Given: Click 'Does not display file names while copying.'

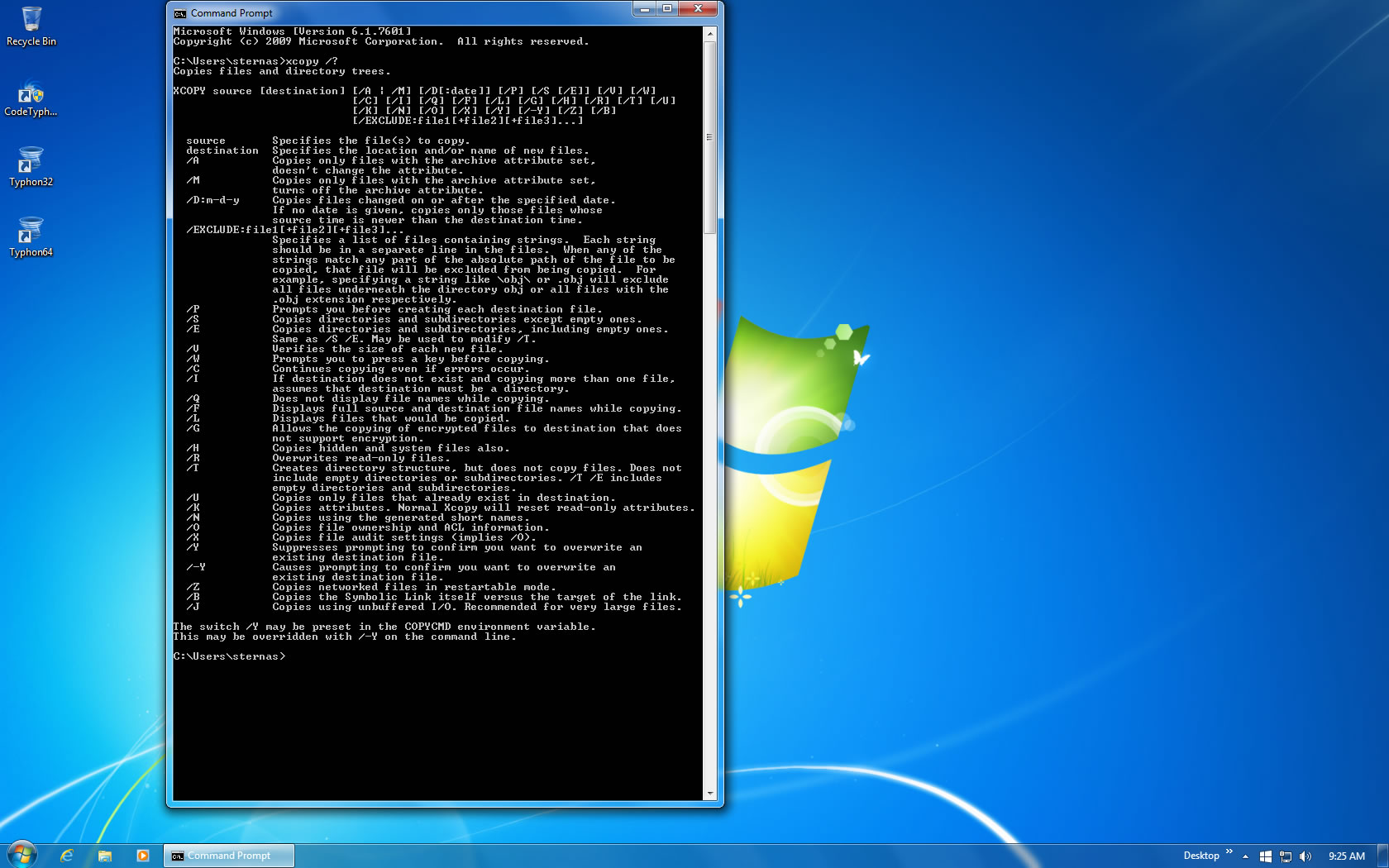Looking at the screenshot, I should coord(411,399).
